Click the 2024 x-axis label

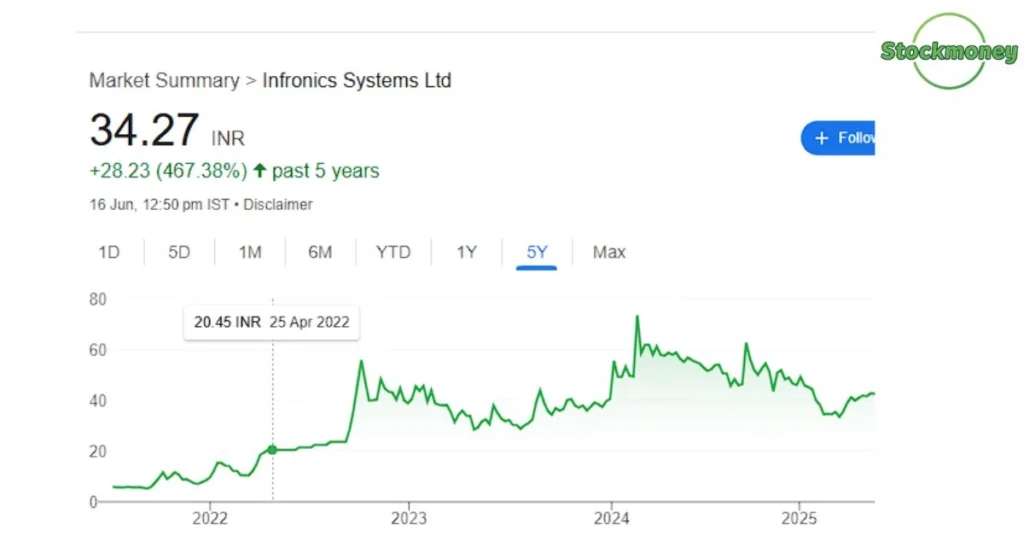pos(611,518)
